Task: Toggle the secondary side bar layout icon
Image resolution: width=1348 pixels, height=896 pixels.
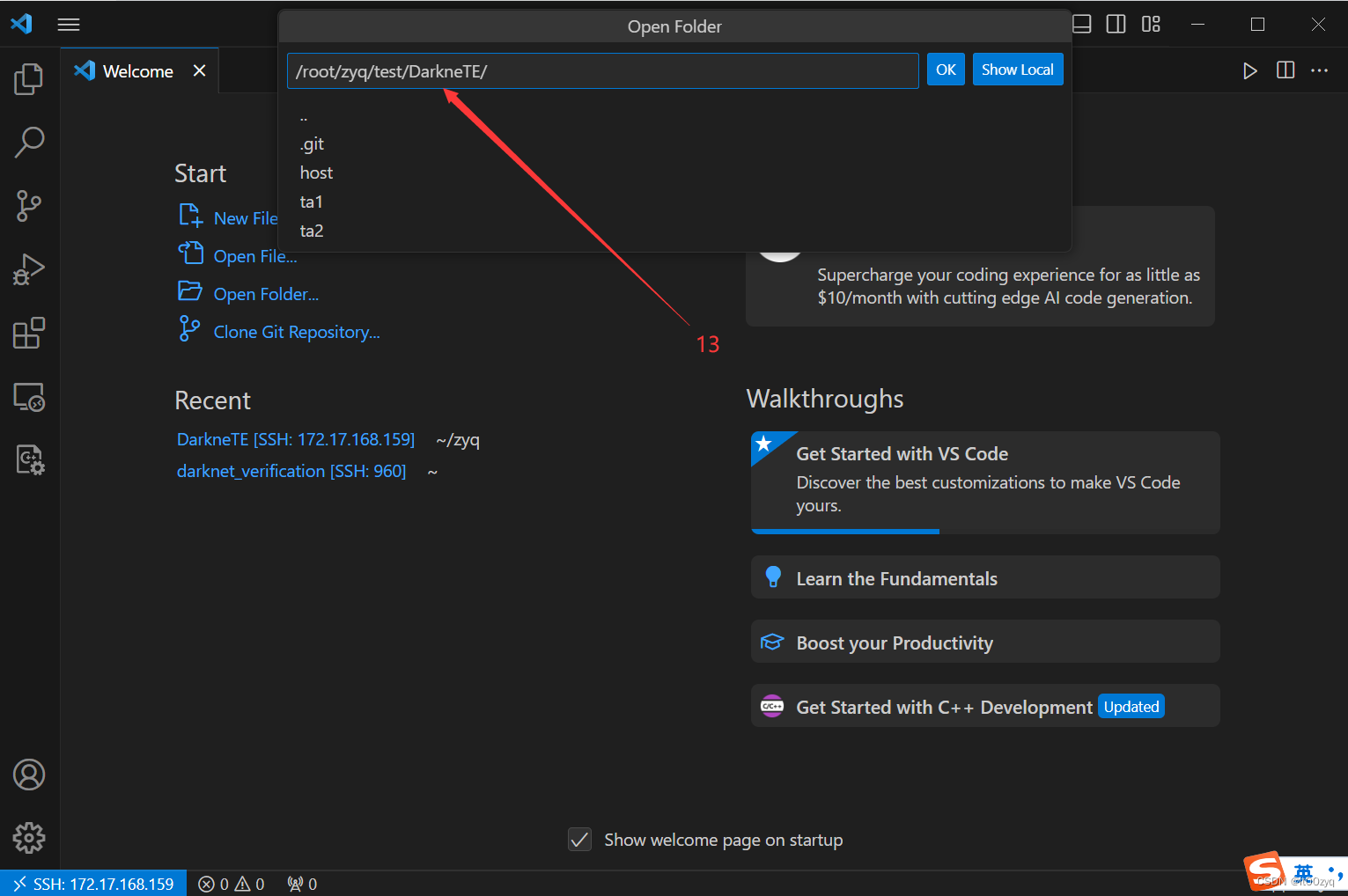Action: coord(1116,24)
